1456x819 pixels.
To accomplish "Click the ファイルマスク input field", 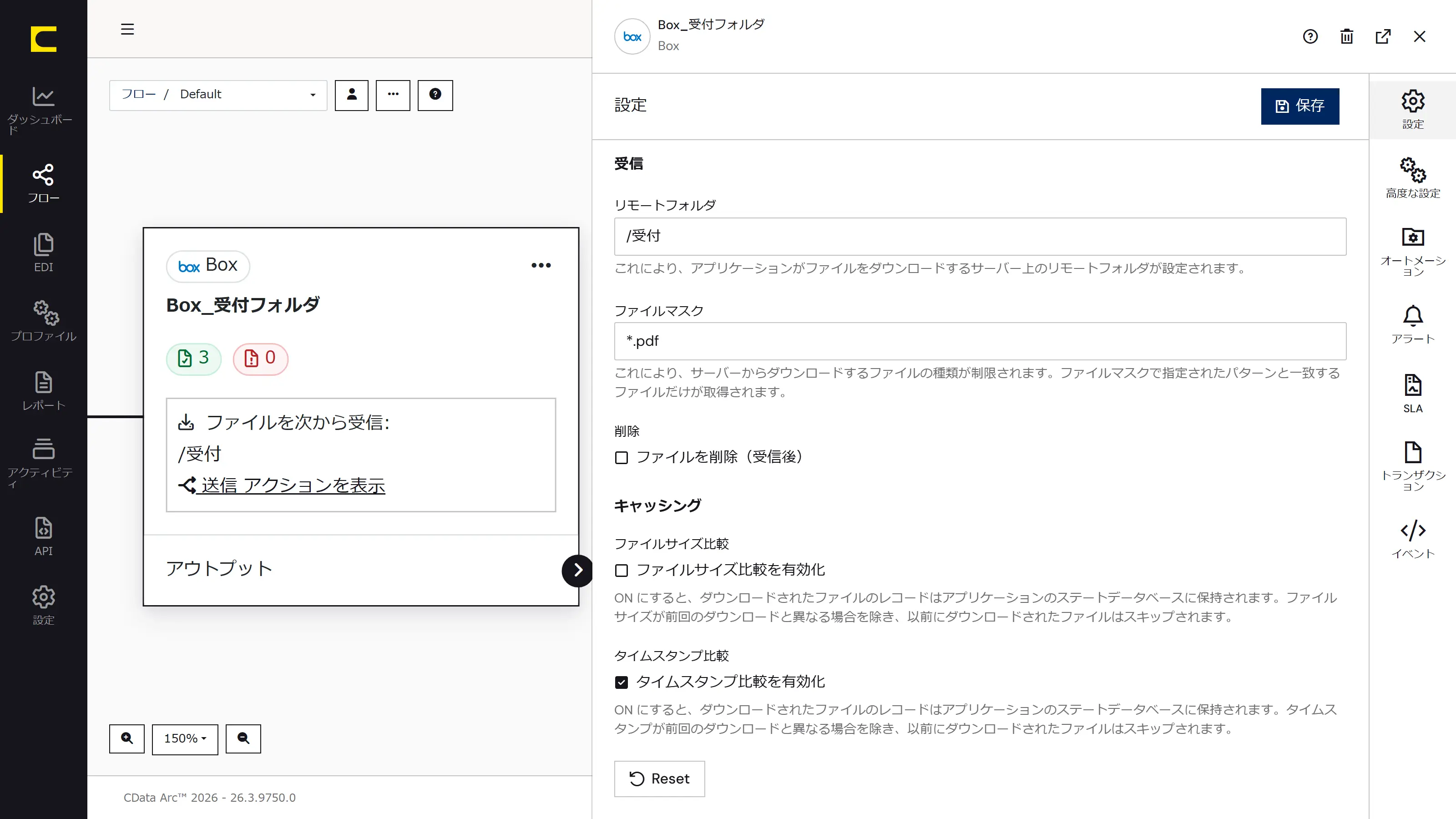I will click(x=980, y=341).
